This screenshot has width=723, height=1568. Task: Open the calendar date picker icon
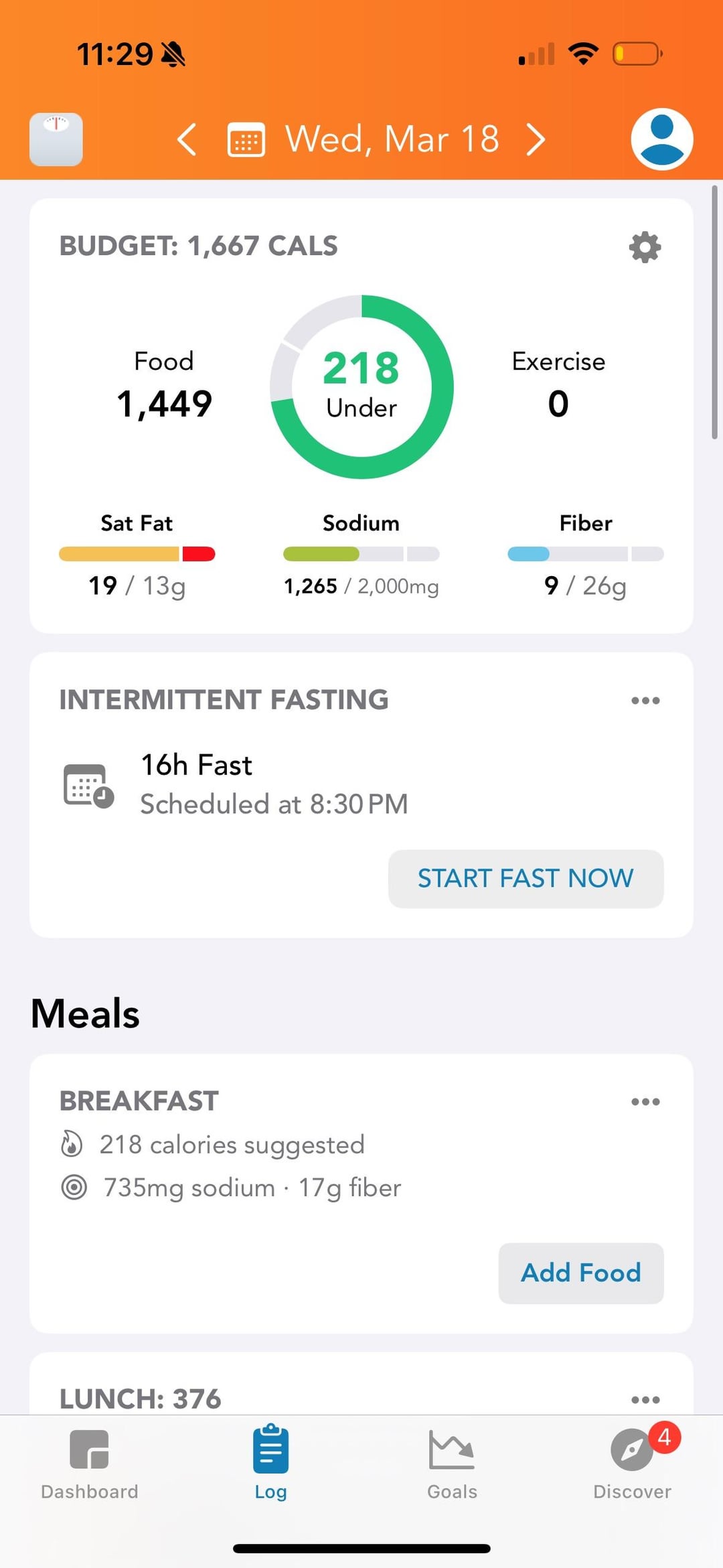pos(246,139)
